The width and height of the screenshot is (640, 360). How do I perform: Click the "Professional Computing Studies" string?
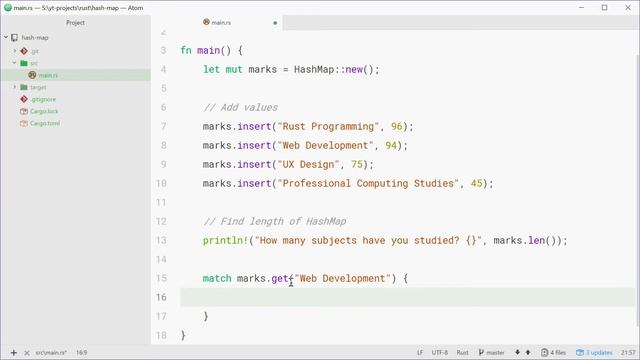coord(368,184)
